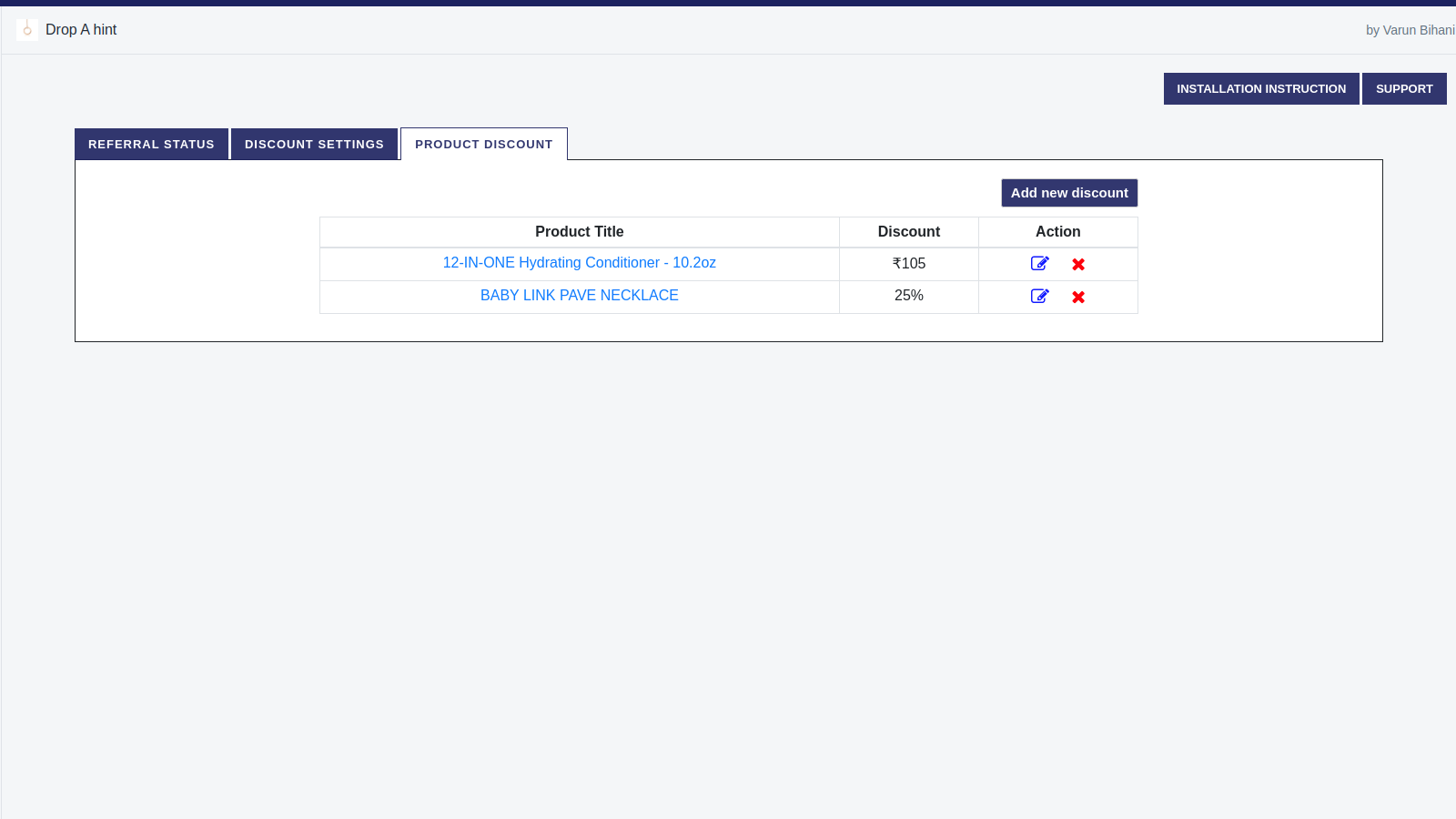Open 12-IN-ONE Hydrating Conditioner product link
Viewport: 1456px width, 819px height.
coord(579,263)
